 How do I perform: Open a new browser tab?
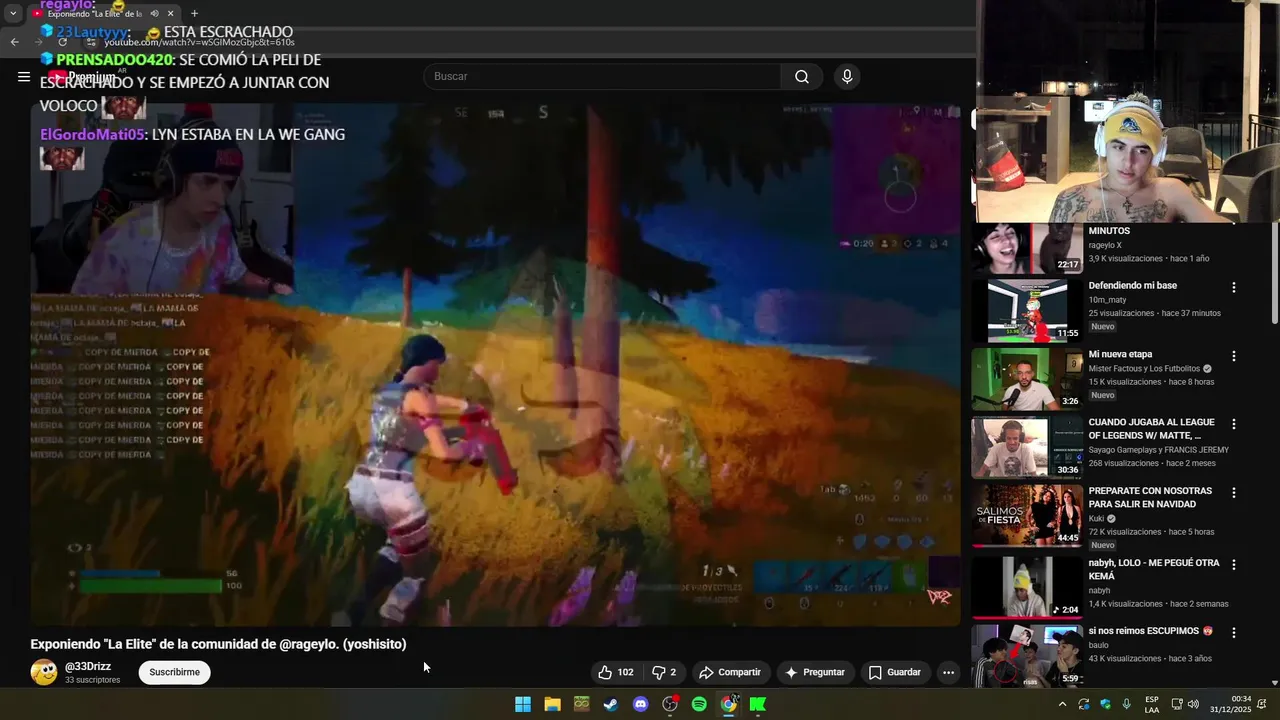coord(194,13)
